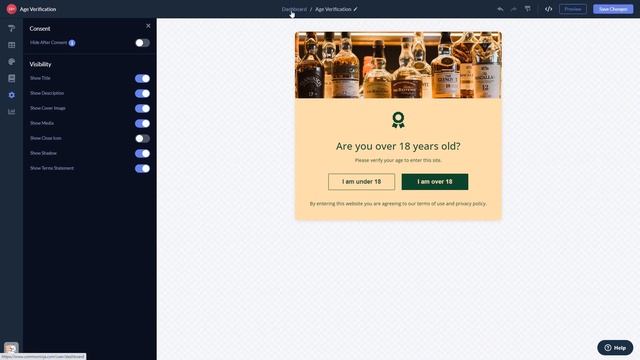
Task: Click the Visibility section heading
Action: point(40,64)
